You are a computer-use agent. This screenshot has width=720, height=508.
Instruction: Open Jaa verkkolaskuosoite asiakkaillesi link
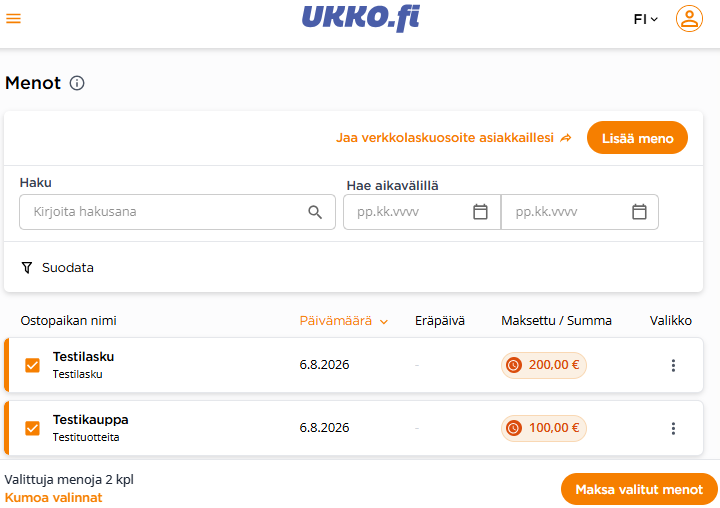pos(454,138)
